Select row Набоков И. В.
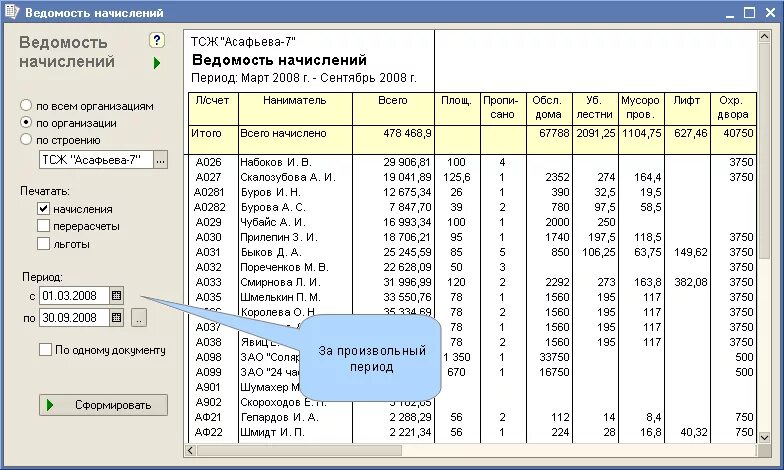The width and height of the screenshot is (784, 470). (x=472, y=162)
